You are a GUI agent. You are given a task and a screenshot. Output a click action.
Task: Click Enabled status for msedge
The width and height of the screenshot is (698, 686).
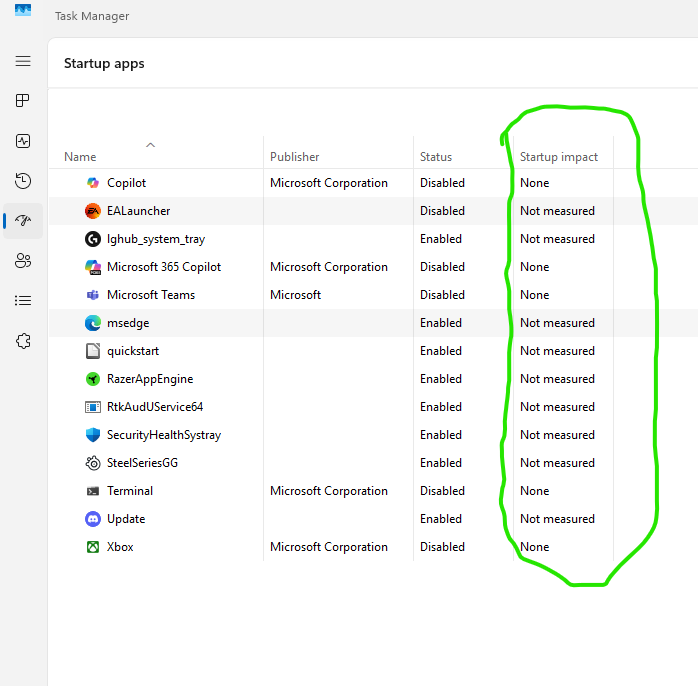441,323
